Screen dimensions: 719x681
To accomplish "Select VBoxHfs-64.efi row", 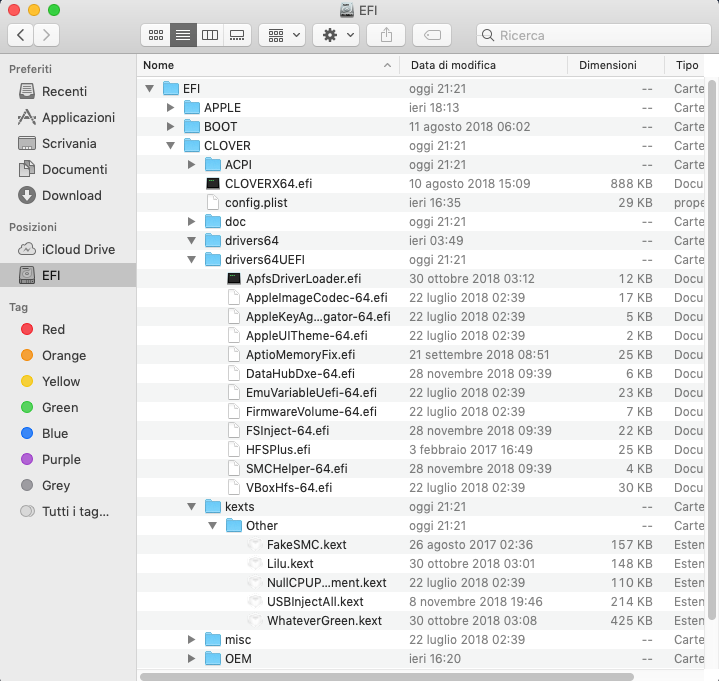I will [420, 487].
